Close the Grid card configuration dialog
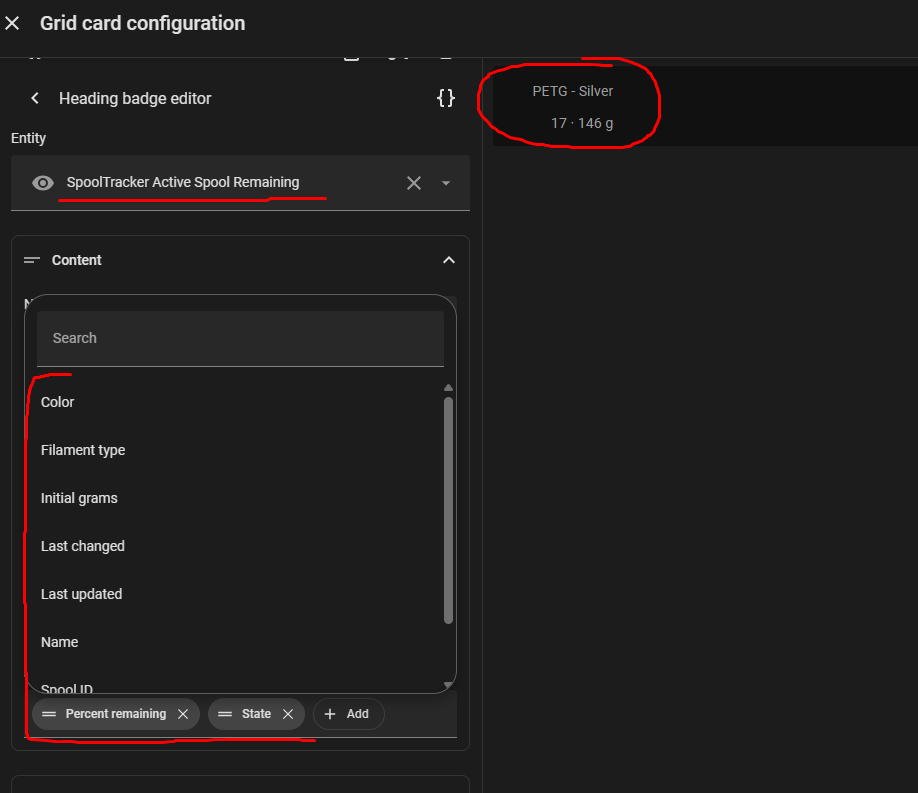Viewport: 918px width, 793px height. [x=13, y=23]
